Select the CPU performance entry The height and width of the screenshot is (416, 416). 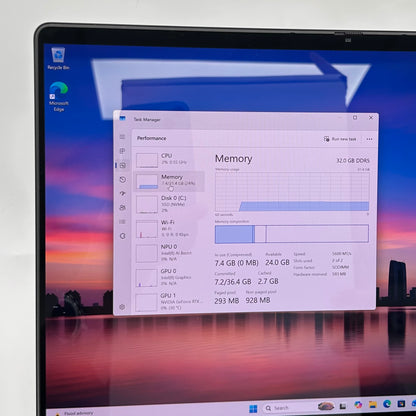tap(169, 160)
